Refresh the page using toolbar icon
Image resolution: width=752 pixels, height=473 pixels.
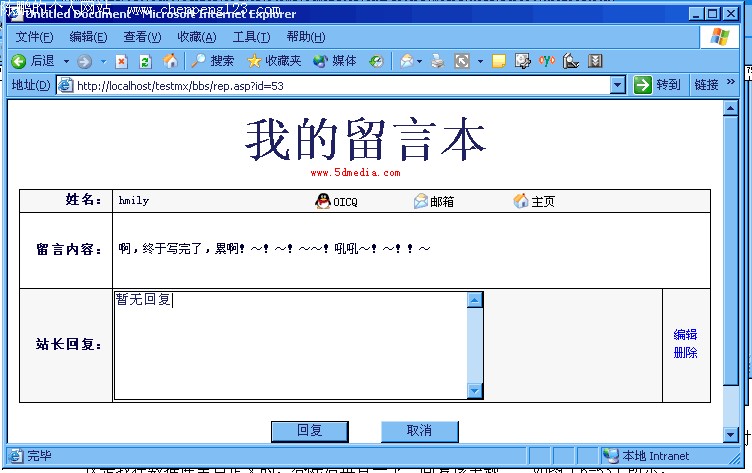pyautogui.click(x=145, y=61)
